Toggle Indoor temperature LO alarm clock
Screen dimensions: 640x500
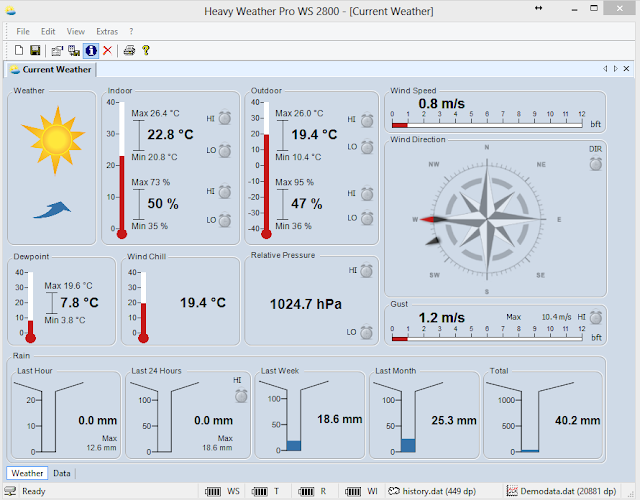(x=224, y=150)
